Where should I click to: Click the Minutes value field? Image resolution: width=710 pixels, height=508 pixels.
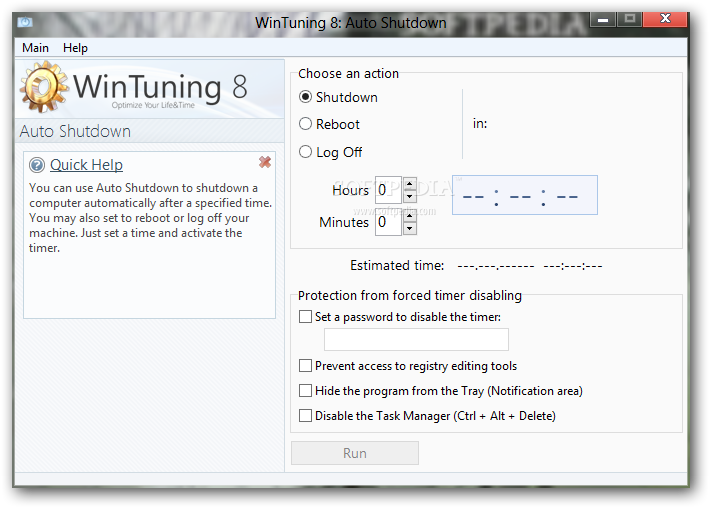click(x=388, y=222)
